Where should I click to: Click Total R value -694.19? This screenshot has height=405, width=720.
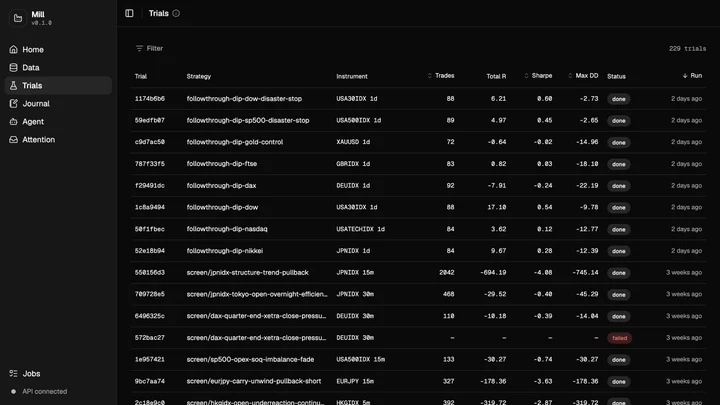[x=493, y=272]
